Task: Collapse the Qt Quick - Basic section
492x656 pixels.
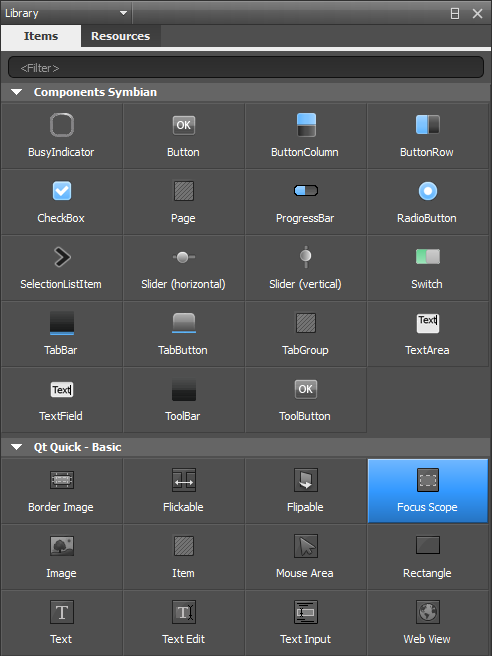Action: 17,447
